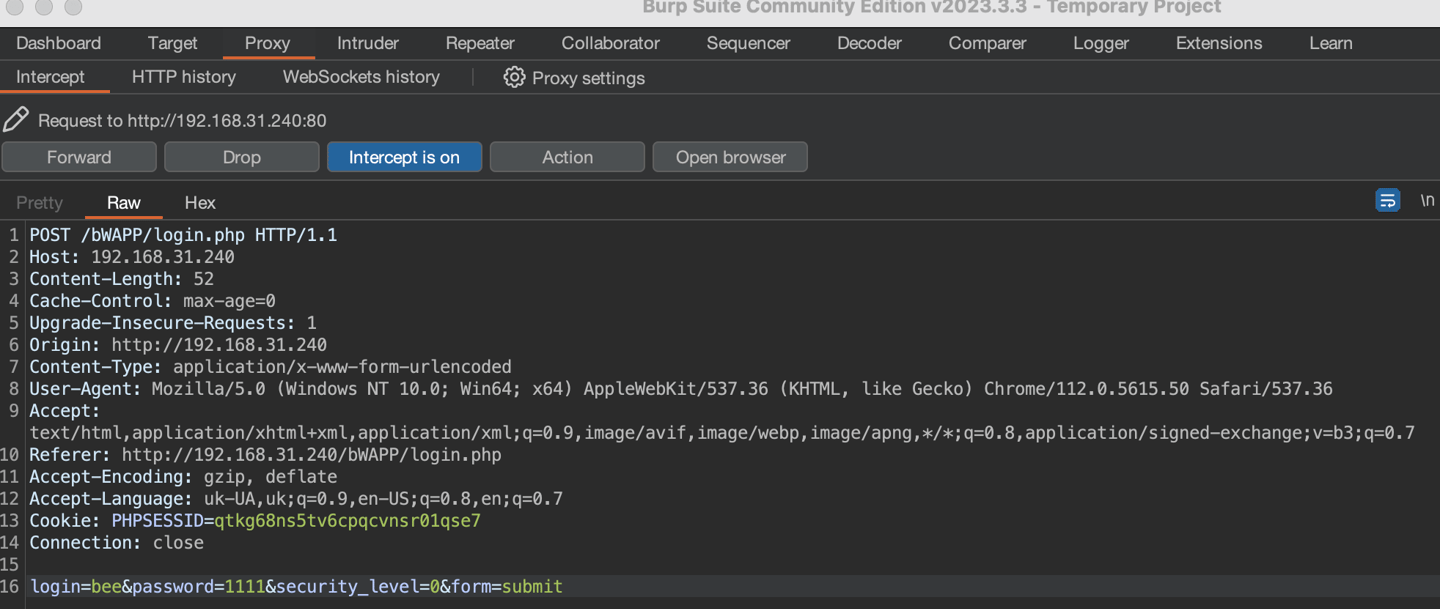Viewport: 1440px width, 609px height.
Task: Click the Accept header's text/html value line
Action: (722, 433)
